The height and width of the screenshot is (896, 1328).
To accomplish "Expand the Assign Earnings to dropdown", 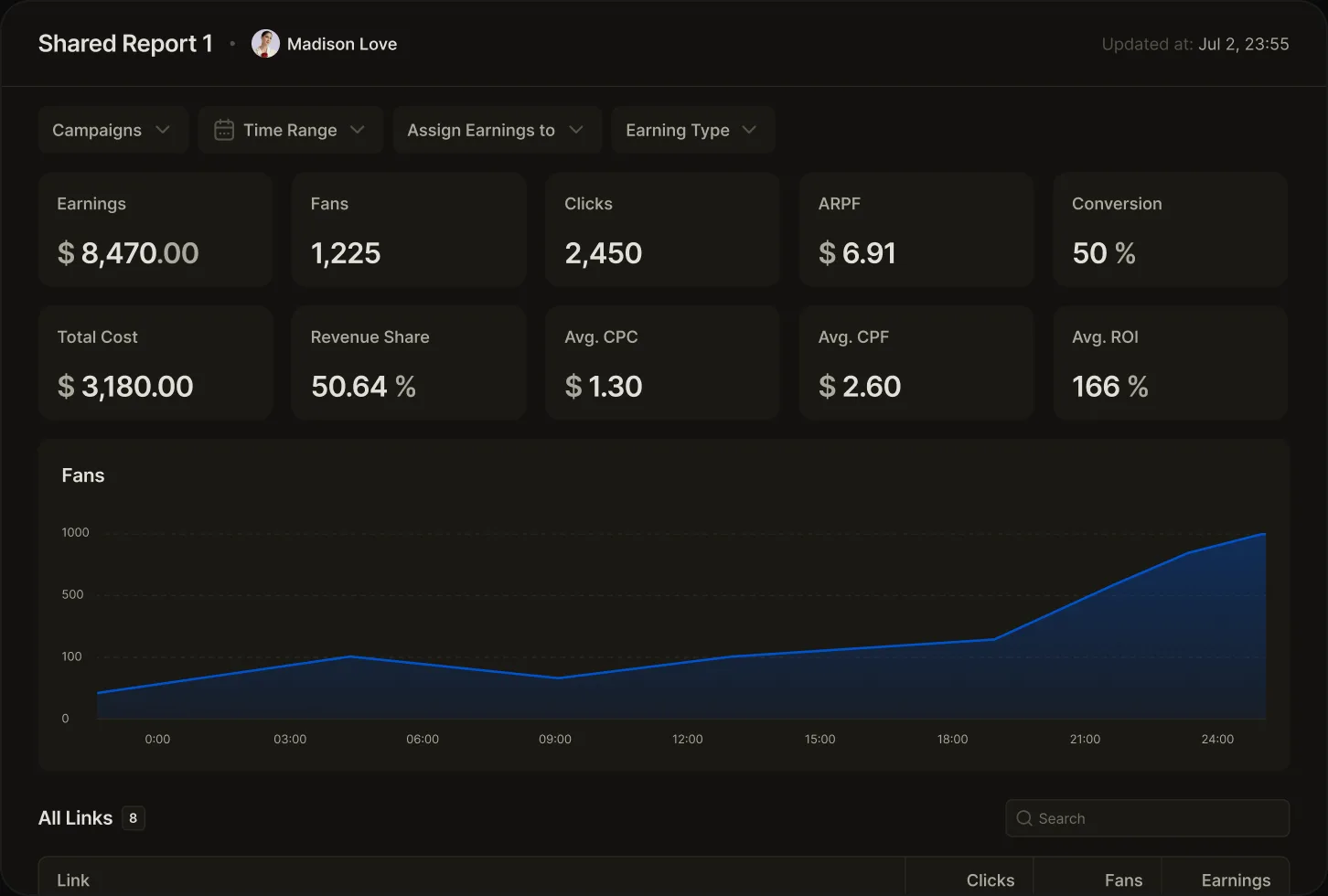I will point(497,130).
